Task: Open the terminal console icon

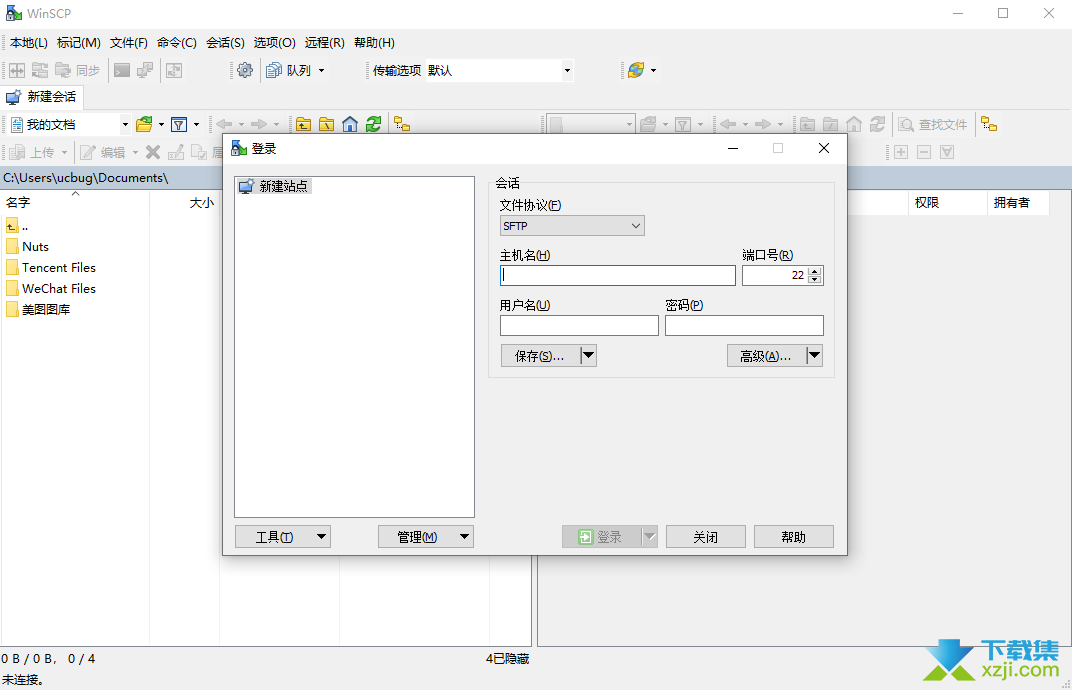Action: (x=122, y=70)
